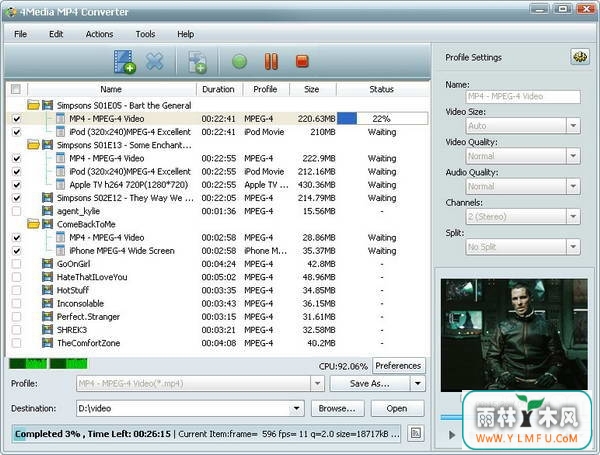
Task: Click the film icon of SHREK3
Action: click(x=47, y=329)
